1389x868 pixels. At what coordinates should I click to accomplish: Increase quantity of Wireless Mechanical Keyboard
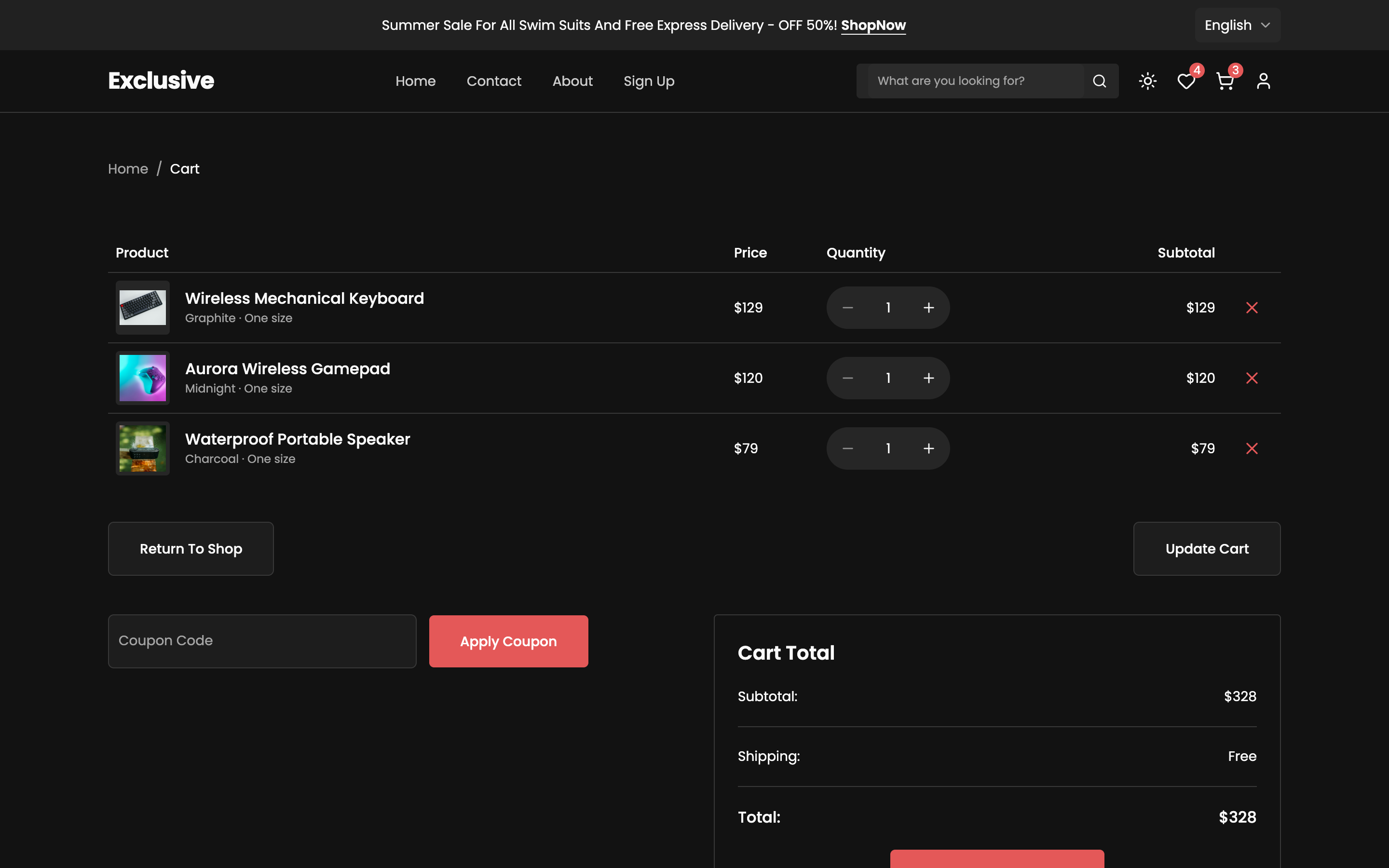(x=929, y=308)
